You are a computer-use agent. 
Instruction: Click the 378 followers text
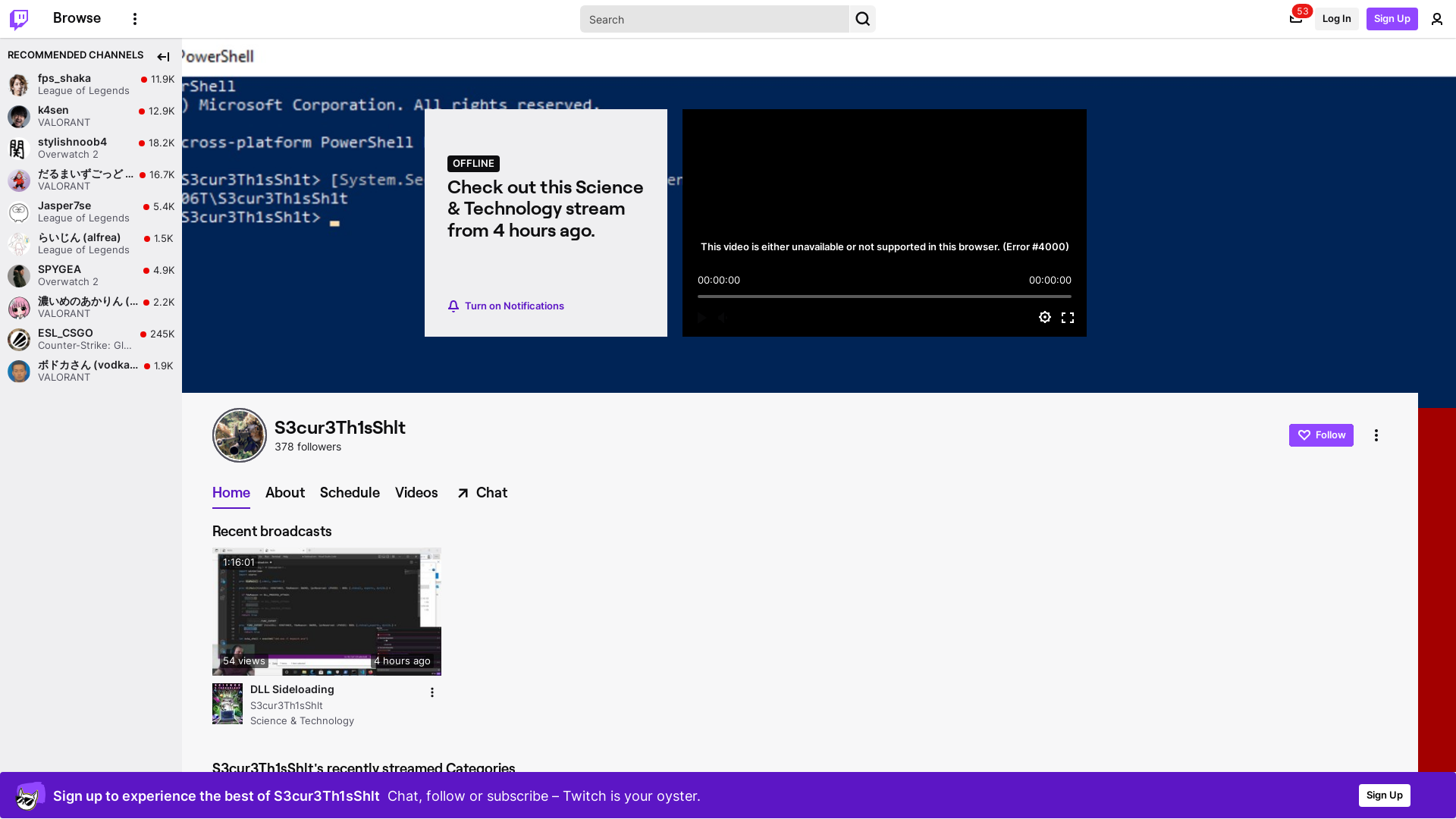308,447
